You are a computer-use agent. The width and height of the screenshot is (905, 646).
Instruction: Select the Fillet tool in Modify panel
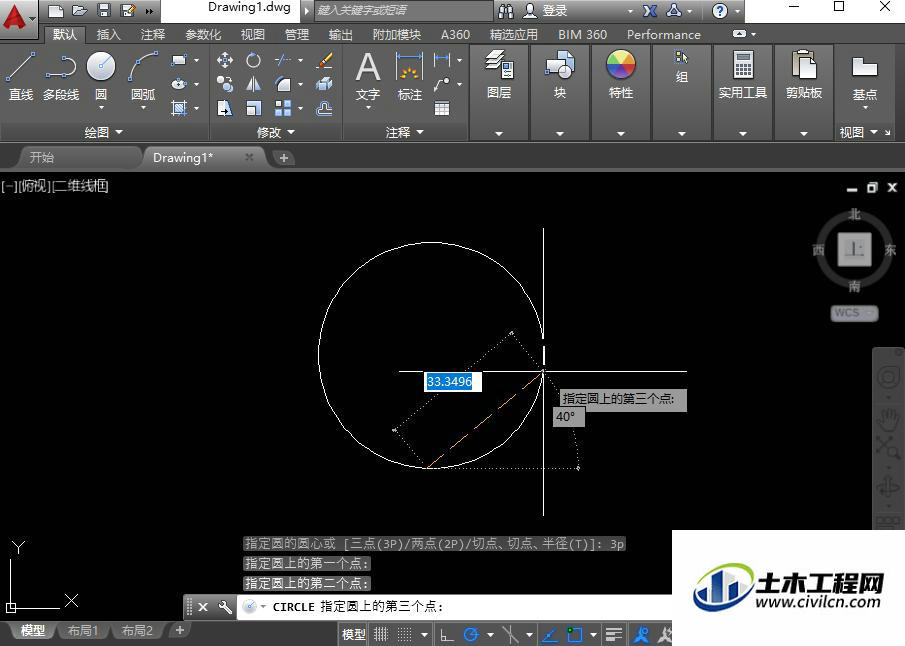point(283,84)
